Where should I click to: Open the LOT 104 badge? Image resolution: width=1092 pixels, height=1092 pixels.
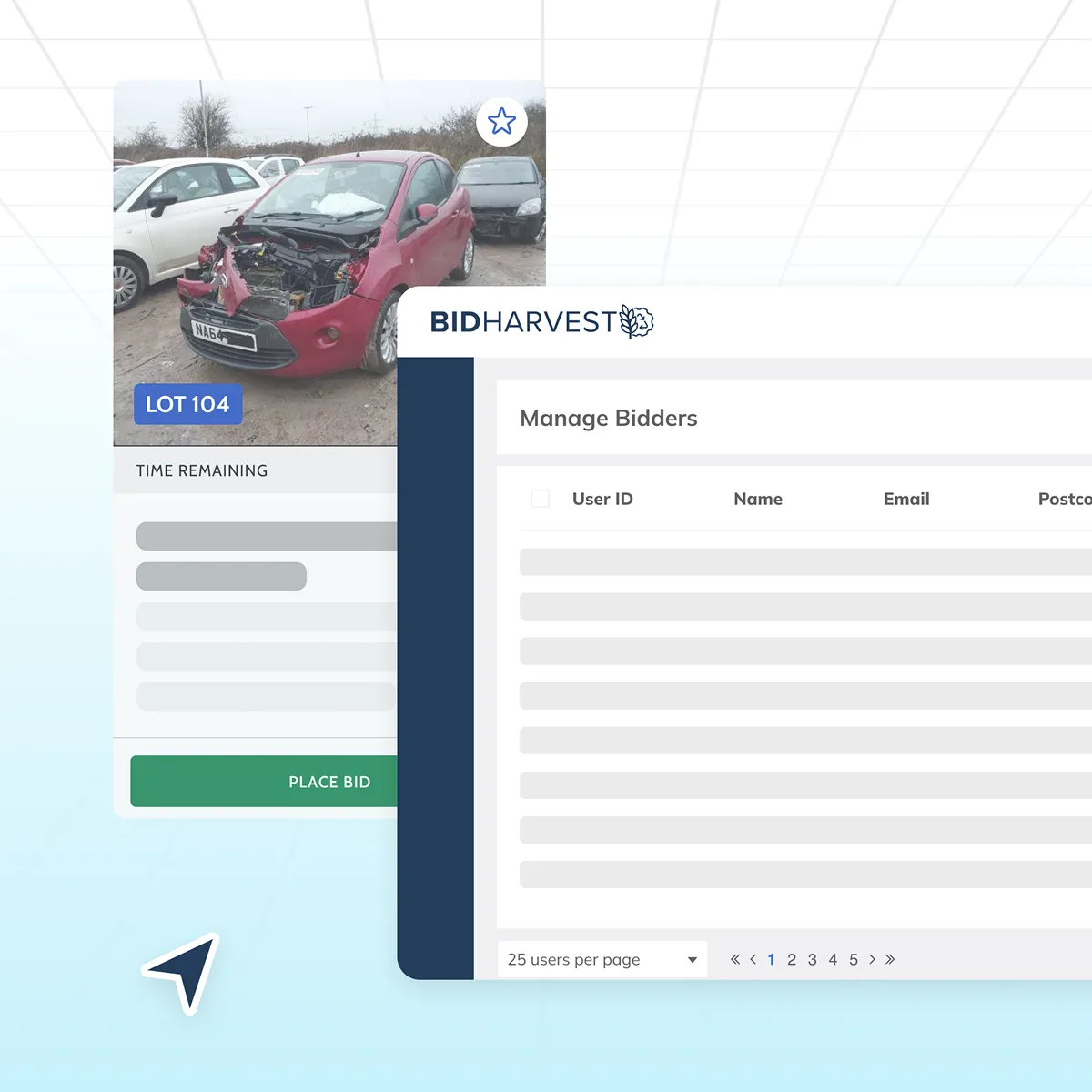188,404
